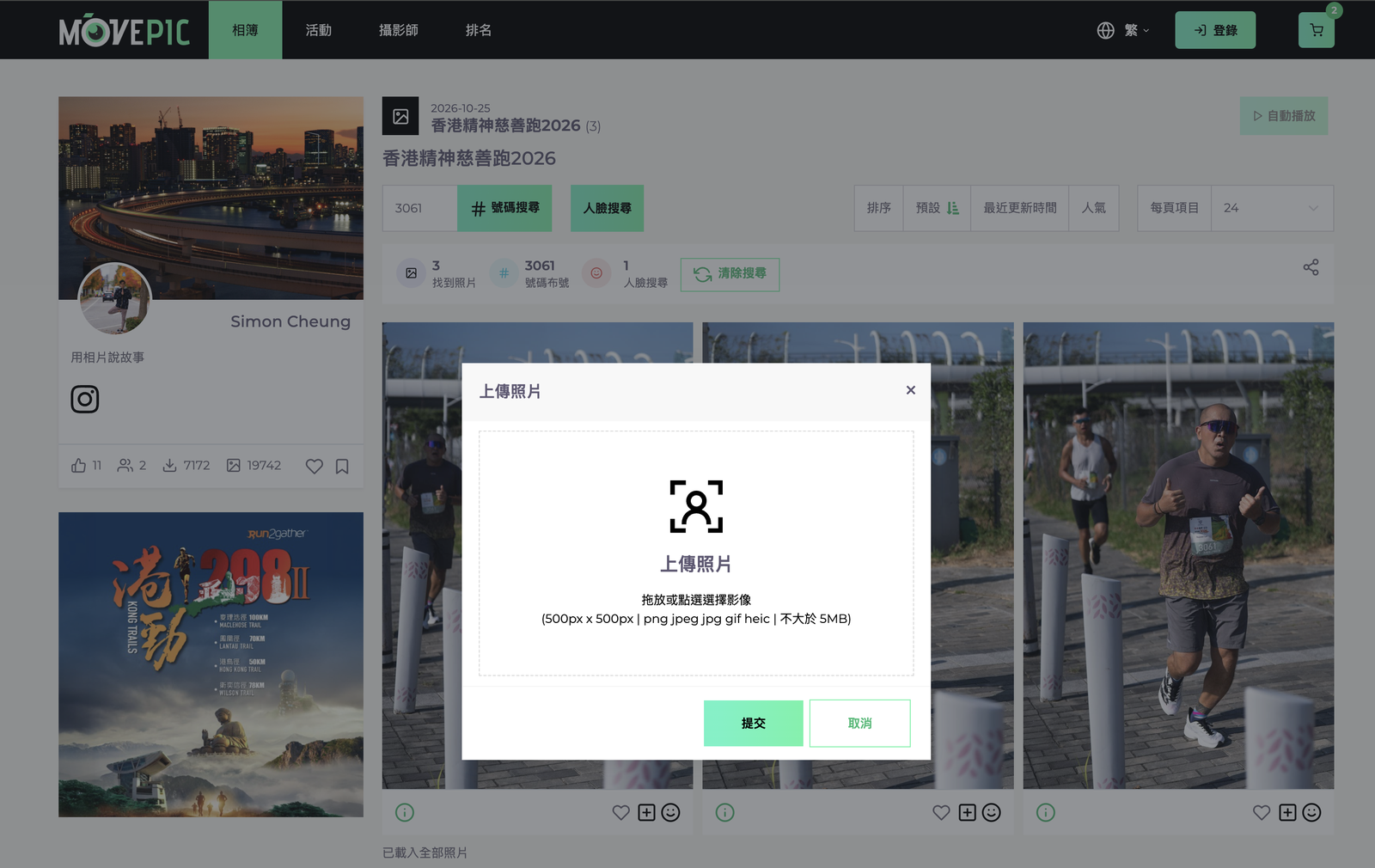Click the 自動播放 autoplay button
This screenshot has width=1375, height=868.
[x=1284, y=116]
